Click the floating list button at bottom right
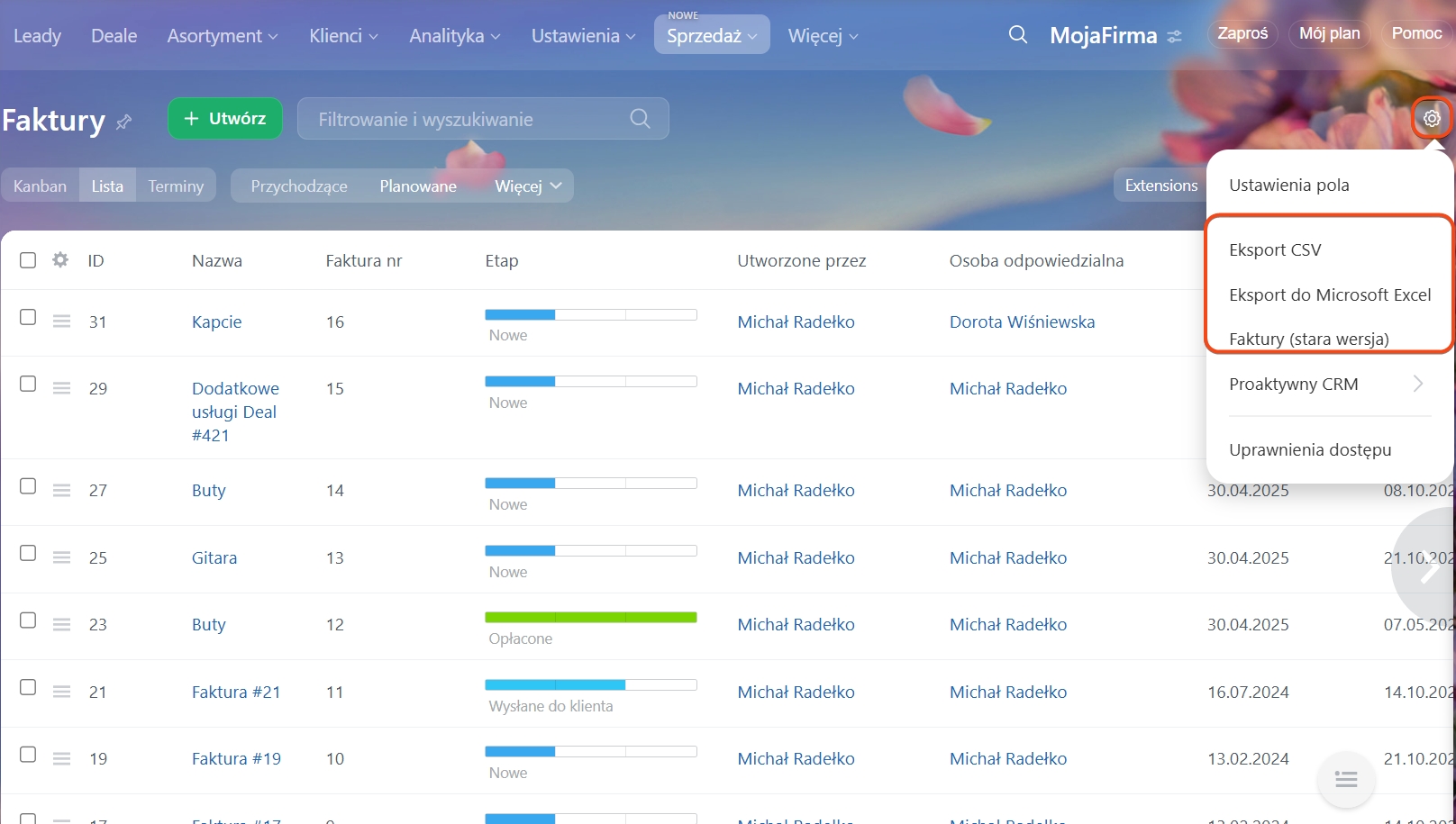Image resolution: width=1456 pixels, height=824 pixels. point(1345,779)
